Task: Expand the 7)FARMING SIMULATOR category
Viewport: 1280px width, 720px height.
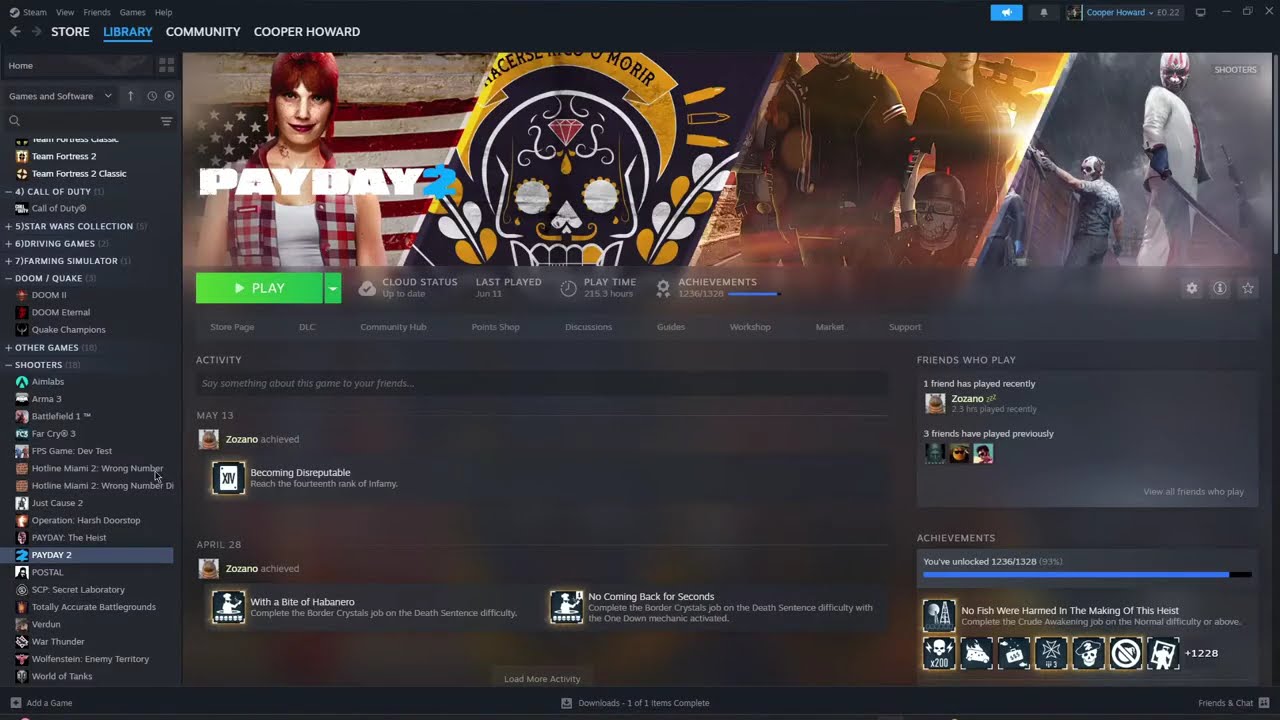Action: coord(8,261)
